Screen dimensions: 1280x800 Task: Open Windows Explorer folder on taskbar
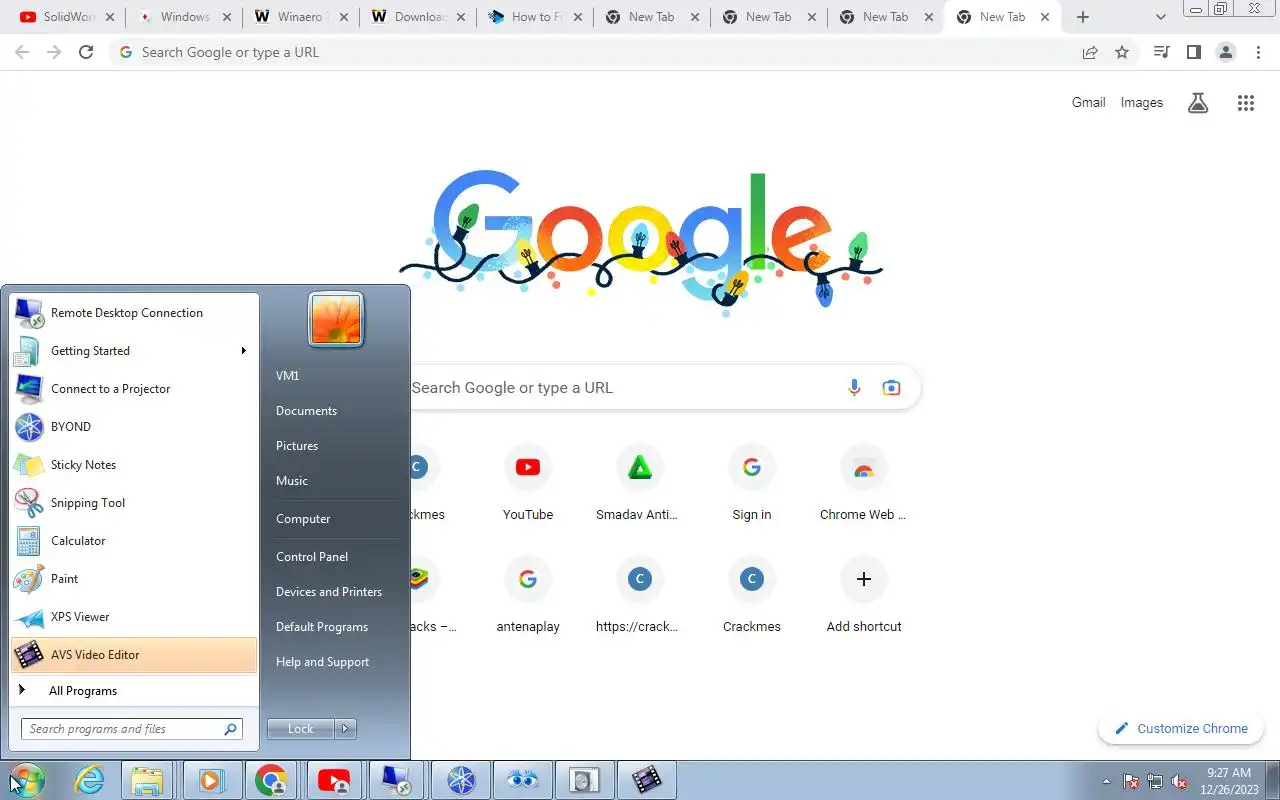pyautogui.click(x=148, y=780)
